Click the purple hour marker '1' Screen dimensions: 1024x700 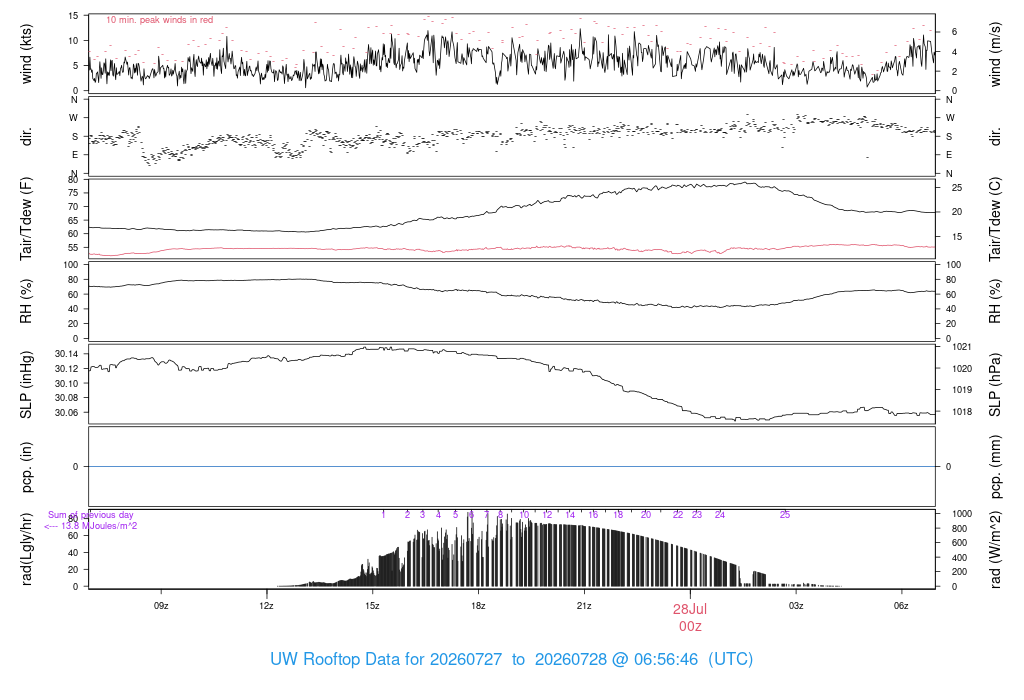tap(383, 515)
